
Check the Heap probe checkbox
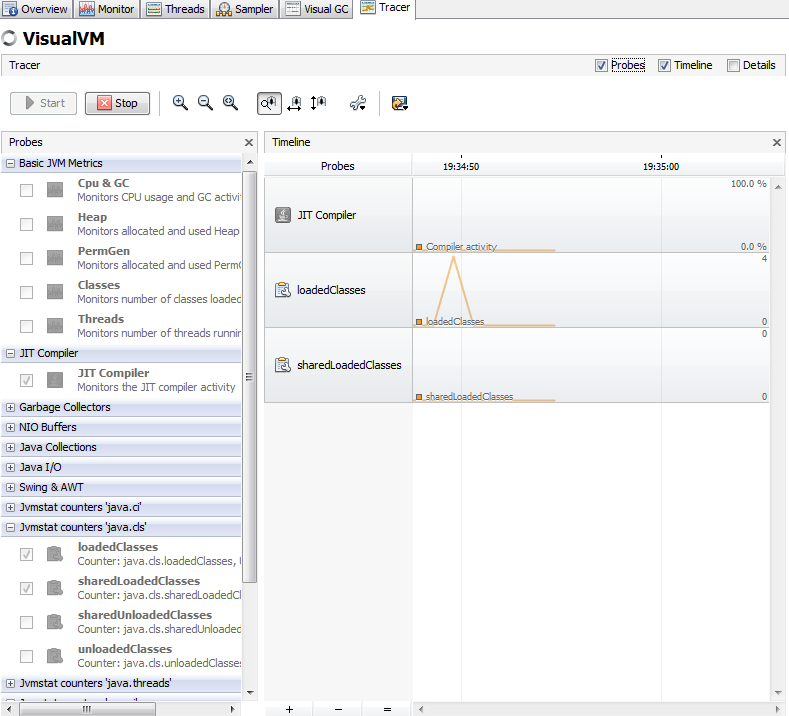[26, 224]
